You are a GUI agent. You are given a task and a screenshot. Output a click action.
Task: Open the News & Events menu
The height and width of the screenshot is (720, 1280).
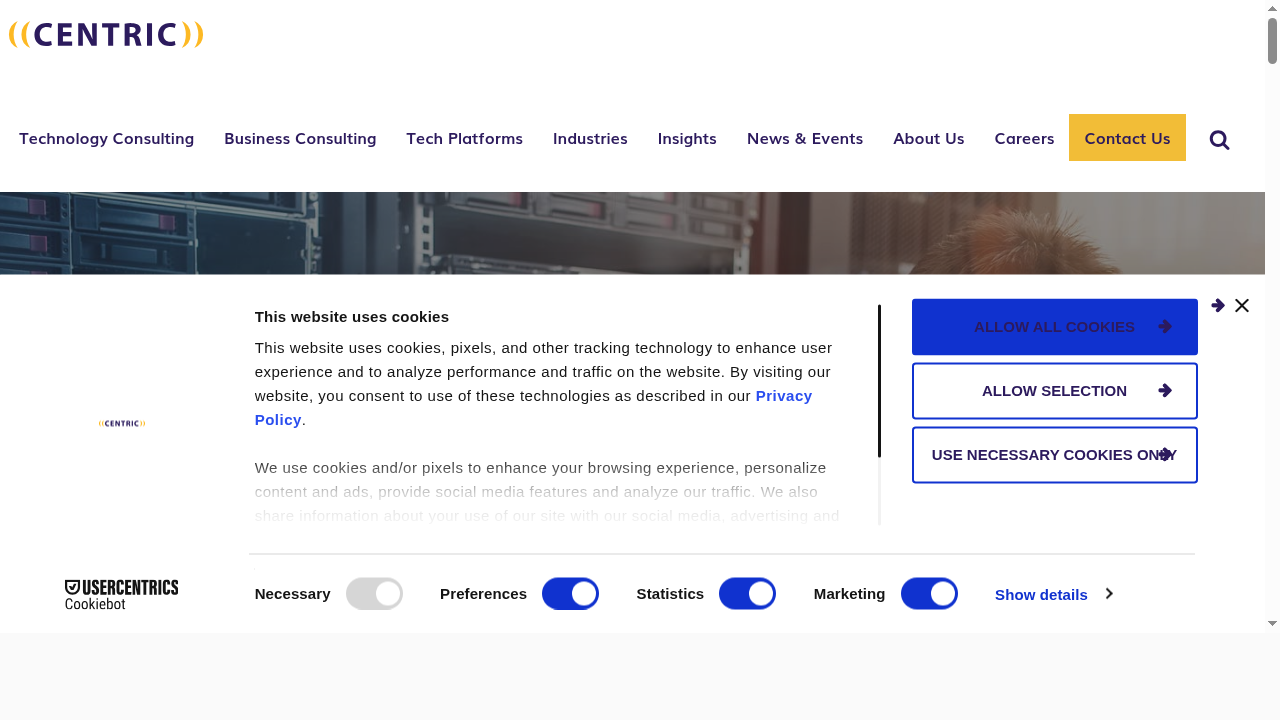coord(805,138)
